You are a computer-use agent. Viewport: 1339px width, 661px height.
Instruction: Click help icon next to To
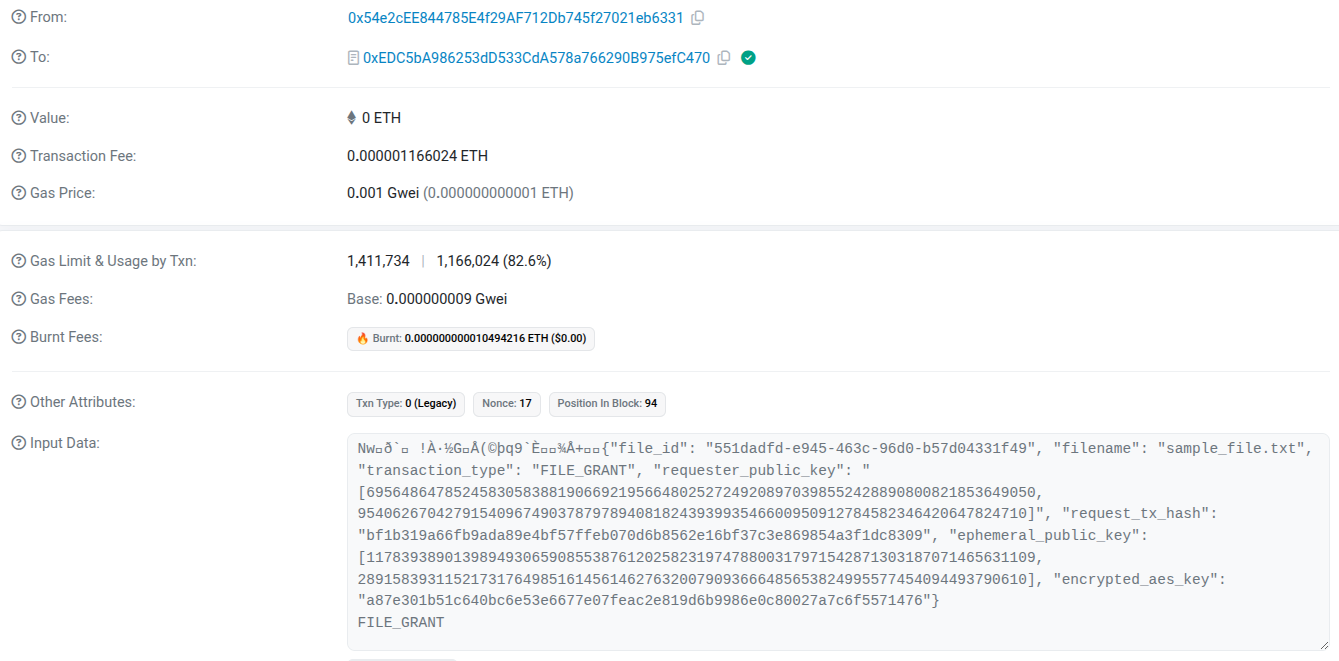(x=18, y=57)
